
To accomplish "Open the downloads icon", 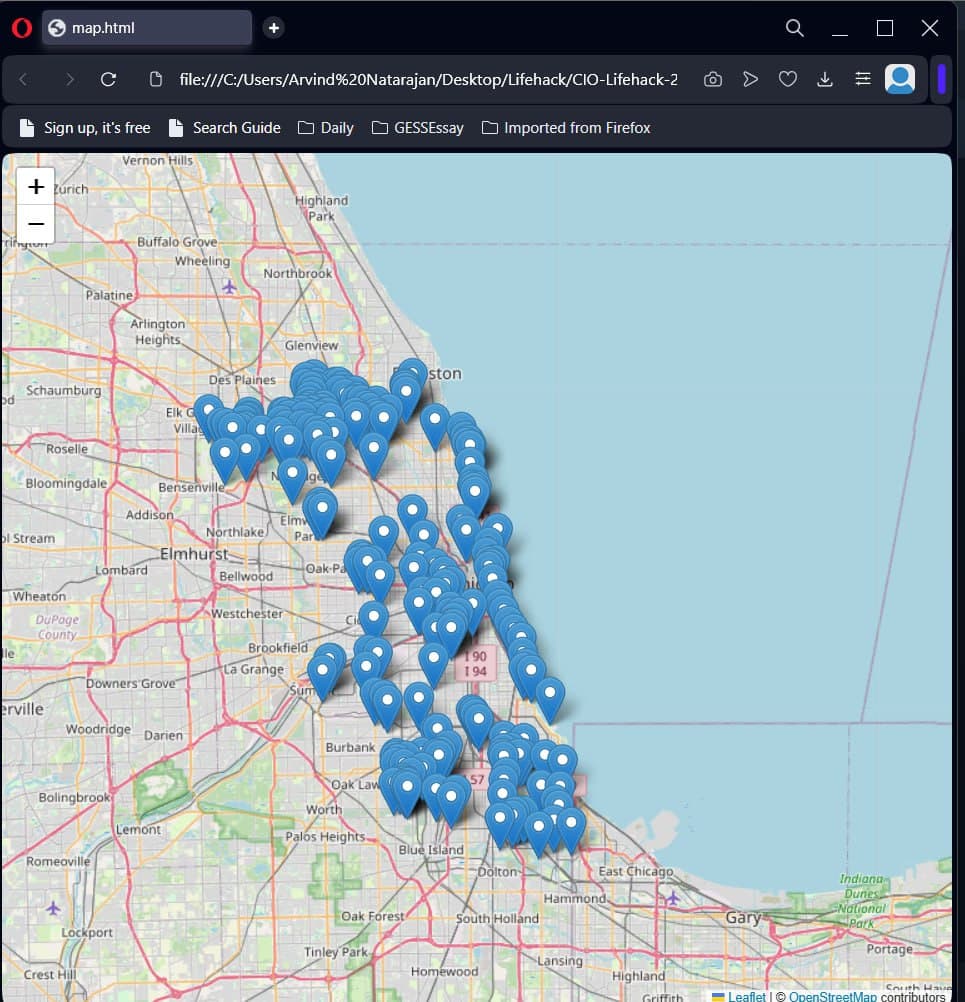I will (x=825, y=79).
